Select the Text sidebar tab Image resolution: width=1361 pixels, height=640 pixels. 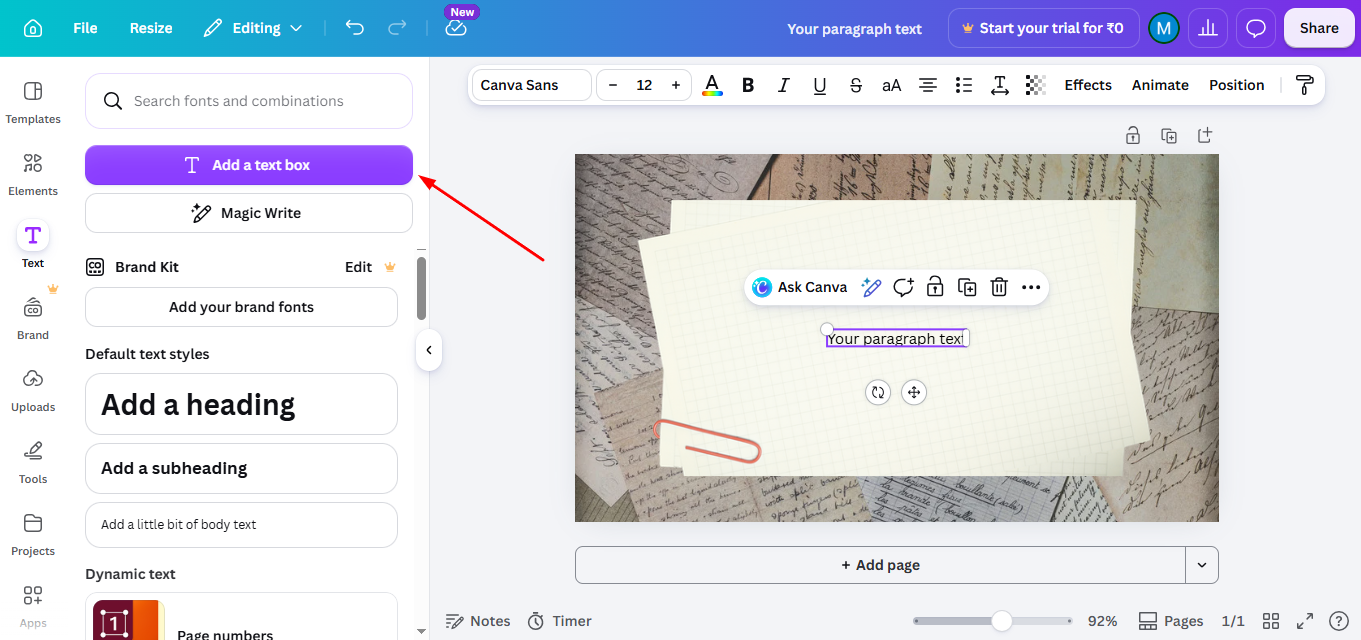coord(33,246)
